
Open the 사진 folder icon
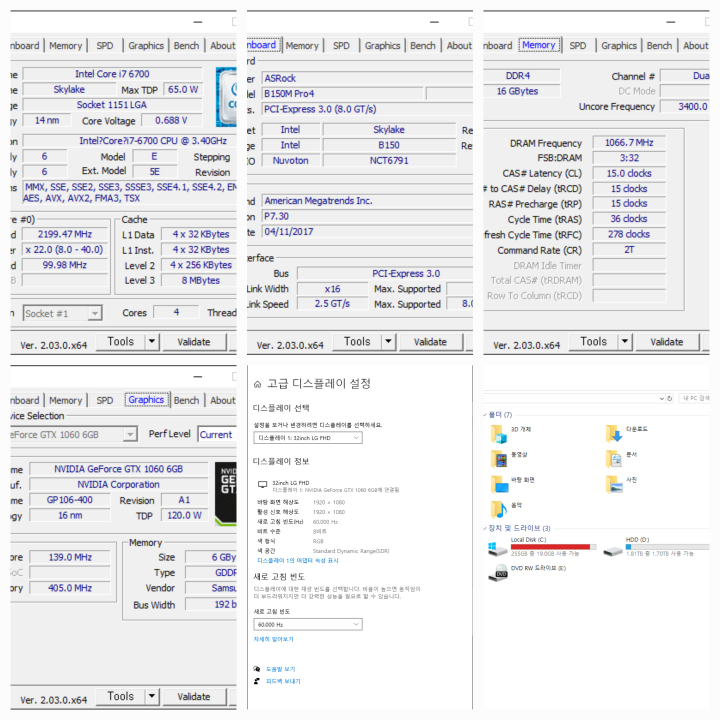click(613, 484)
